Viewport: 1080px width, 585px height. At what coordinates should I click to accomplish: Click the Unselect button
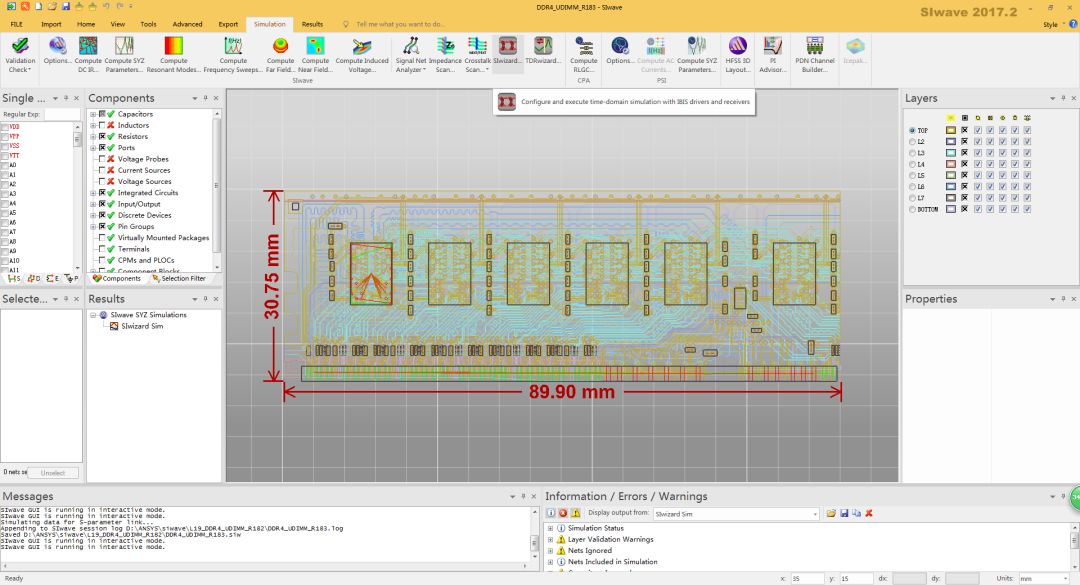(53, 473)
